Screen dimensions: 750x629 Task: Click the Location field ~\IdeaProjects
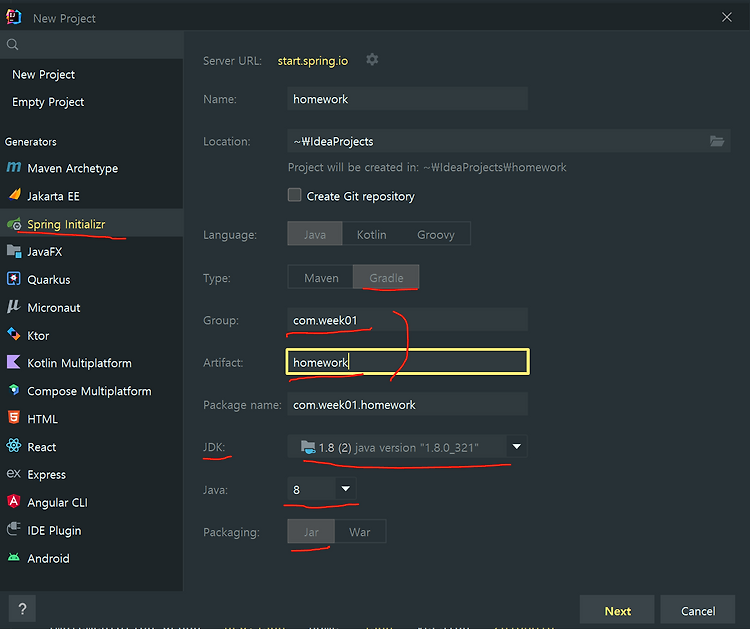509,141
